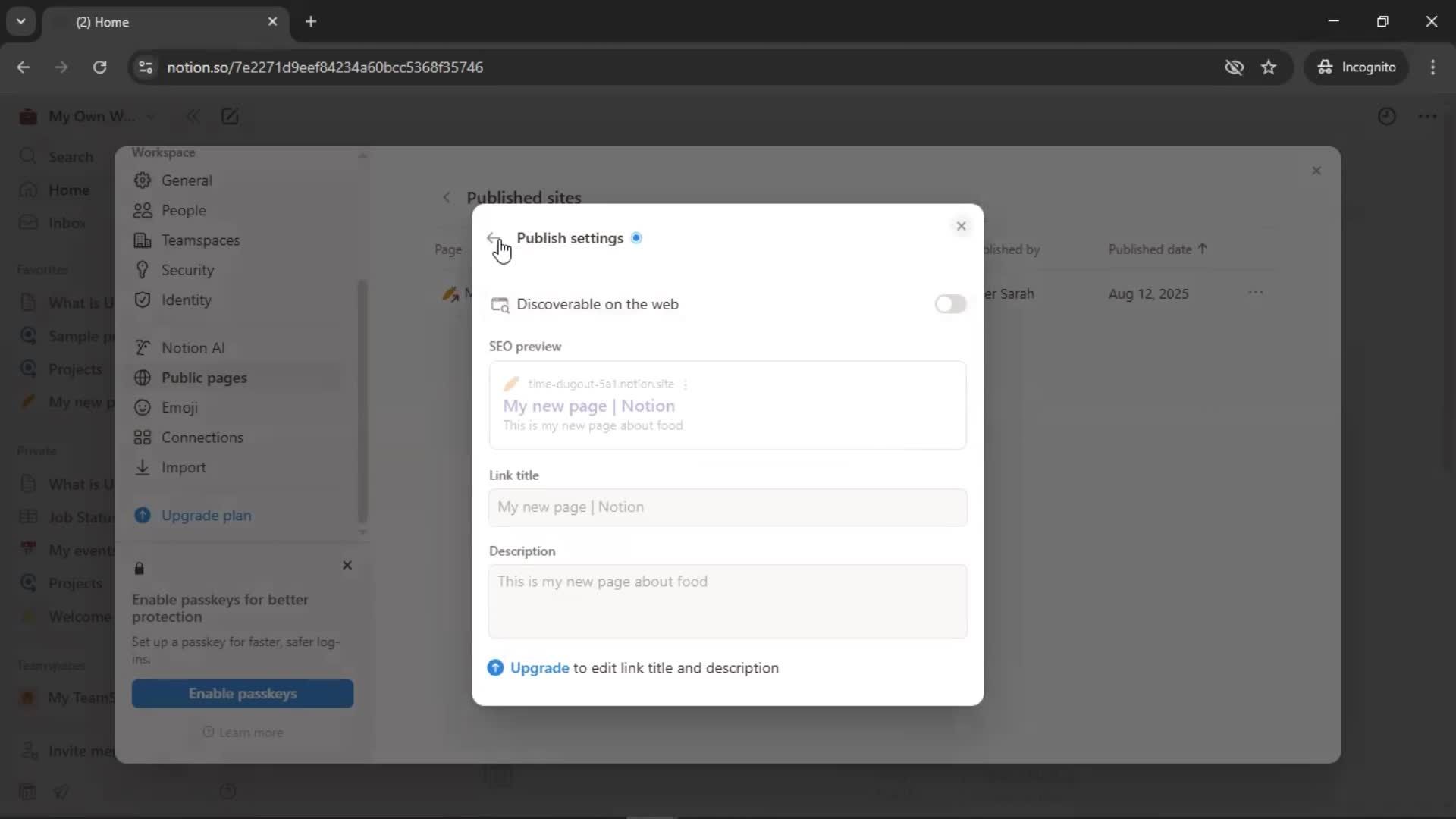
Task: Click the blue info dot beside Publish settings
Action: pos(636,238)
